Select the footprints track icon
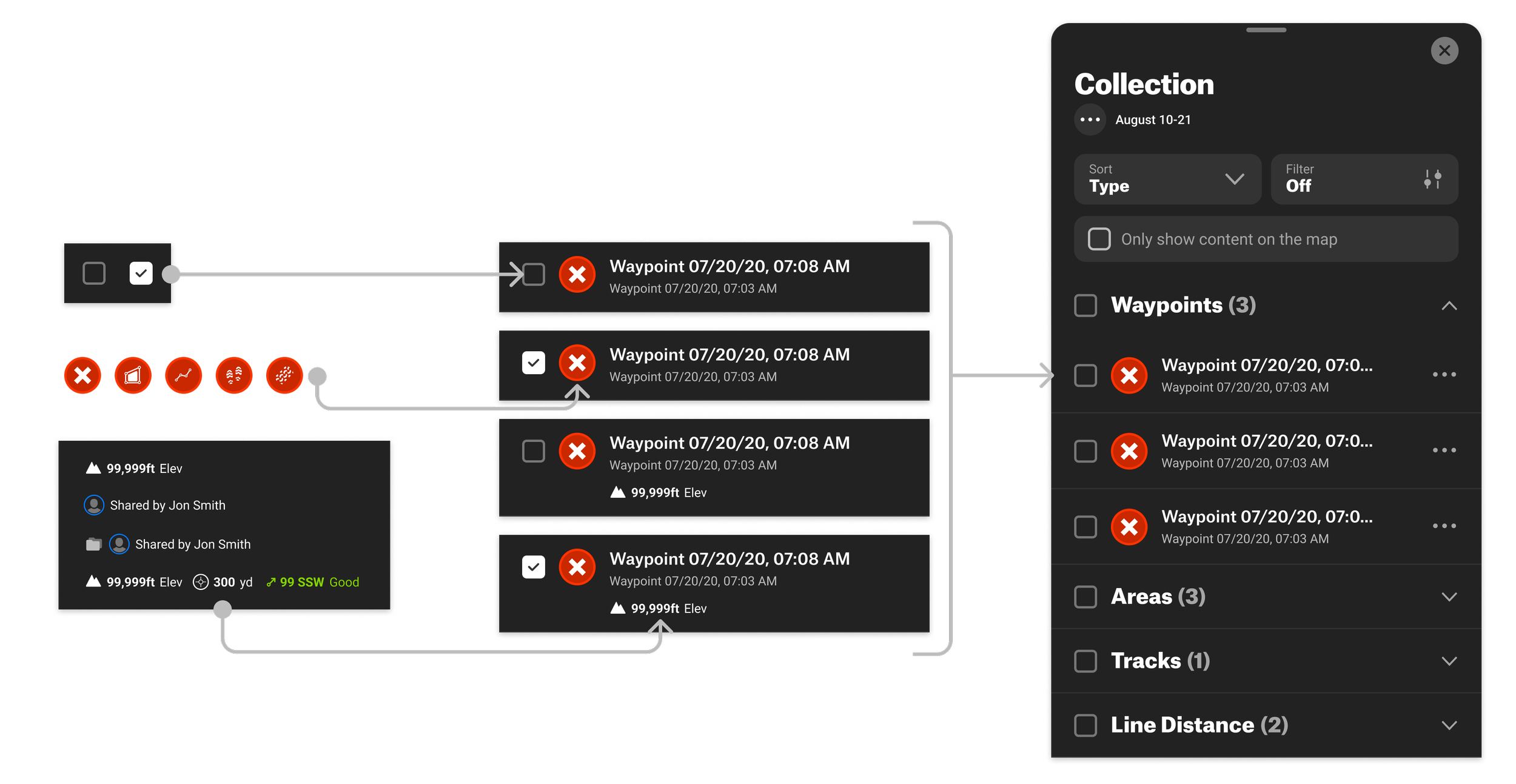The image size is (1516, 784). pos(234,375)
